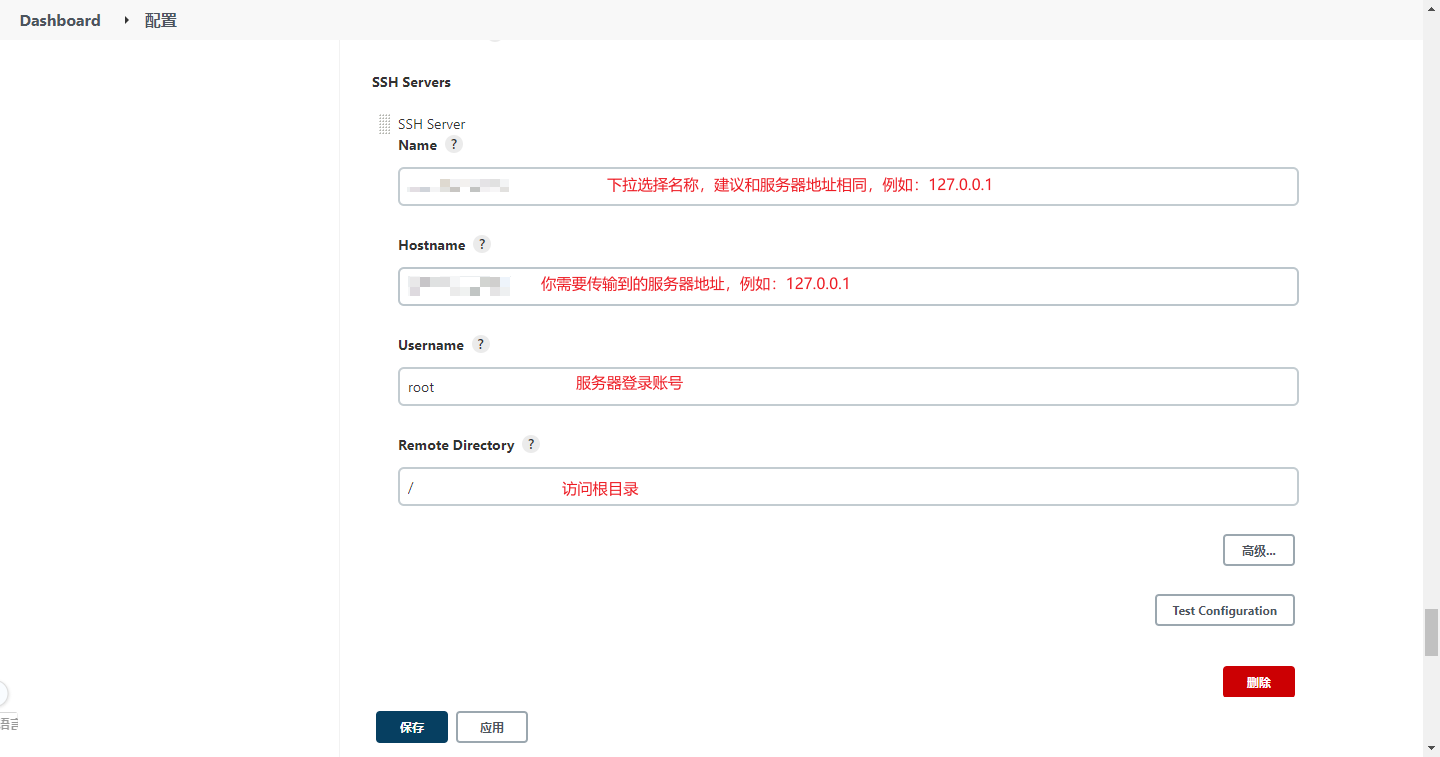
Task: Click the Remote Directory label
Action: coord(456,445)
